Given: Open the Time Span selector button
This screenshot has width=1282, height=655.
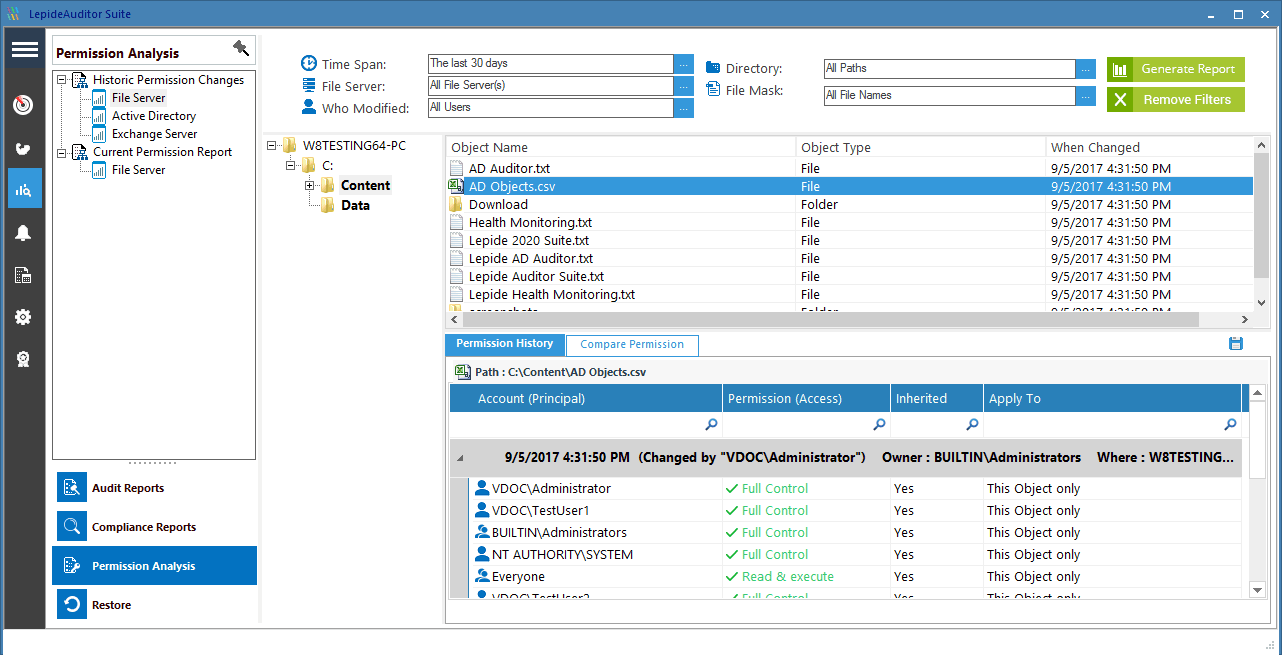Looking at the screenshot, I should click(x=684, y=64).
